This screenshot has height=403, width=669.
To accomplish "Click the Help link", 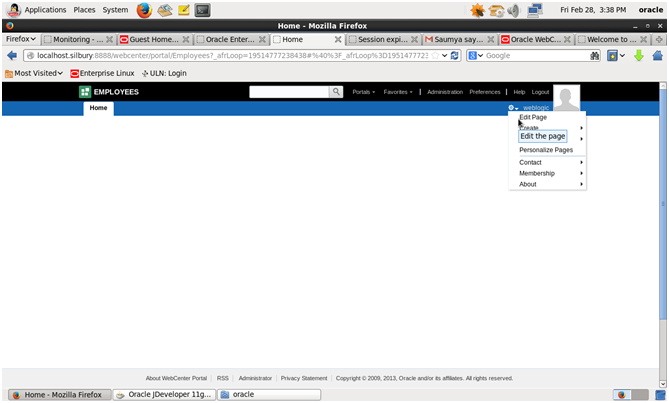I will pos(519,92).
